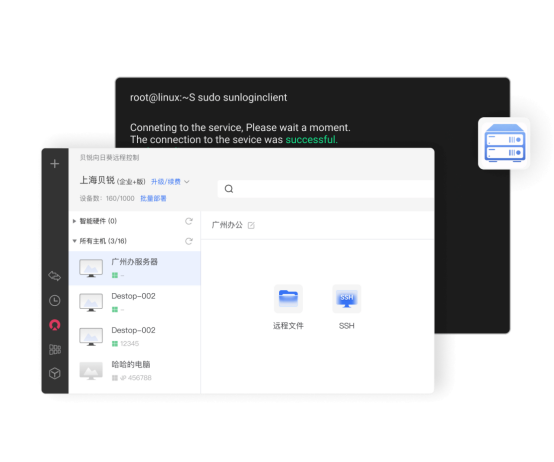Image resolution: width=554 pixels, height=462 pixels.
Task: Click monitor thumbnail of 广州办服务器
Action: (x=91, y=268)
